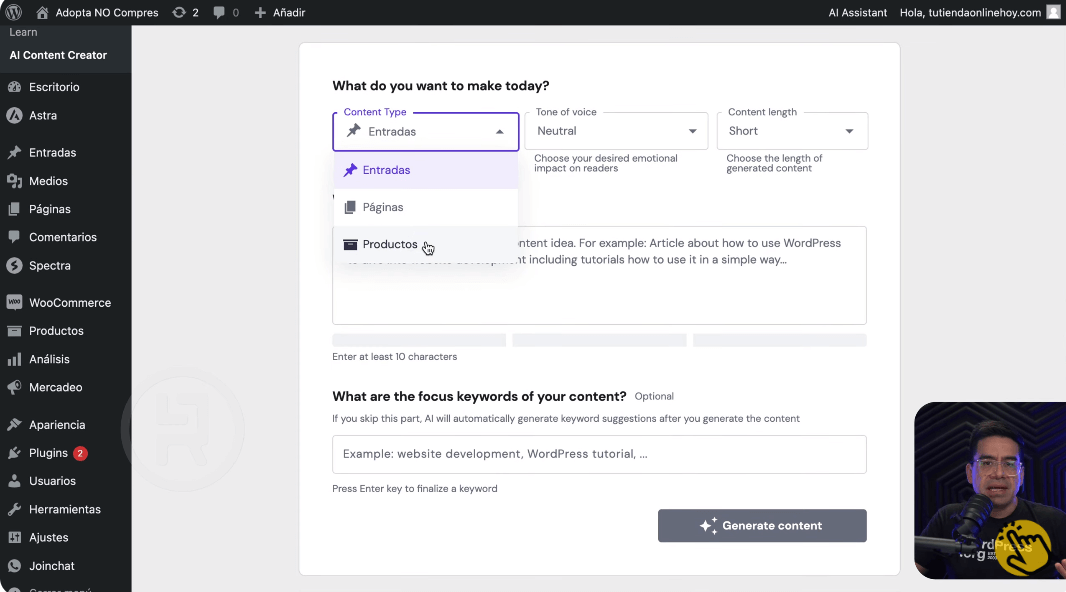Open the Content length dropdown
The height and width of the screenshot is (592, 1066).
pos(792,131)
